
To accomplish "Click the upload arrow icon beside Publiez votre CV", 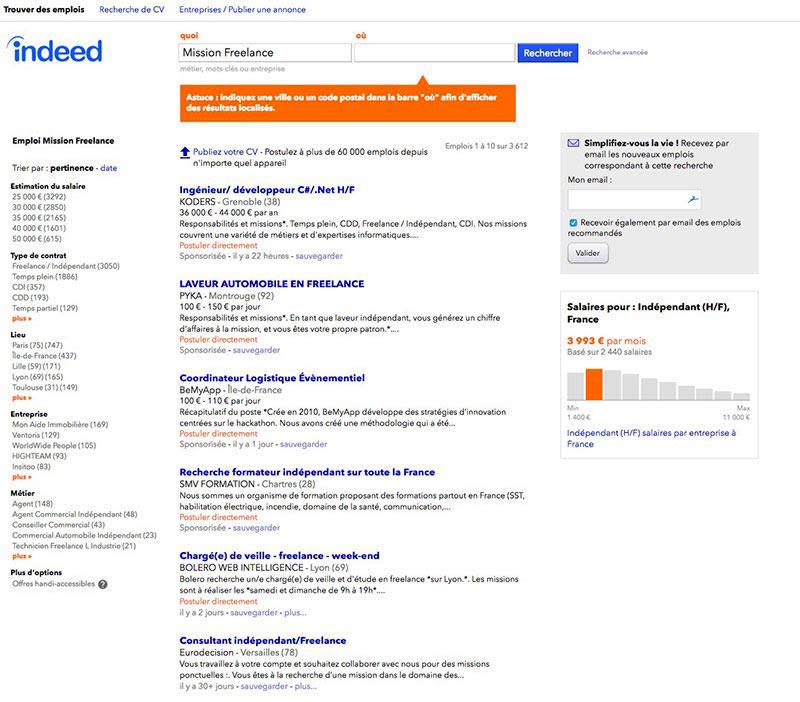I will [185, 152].
